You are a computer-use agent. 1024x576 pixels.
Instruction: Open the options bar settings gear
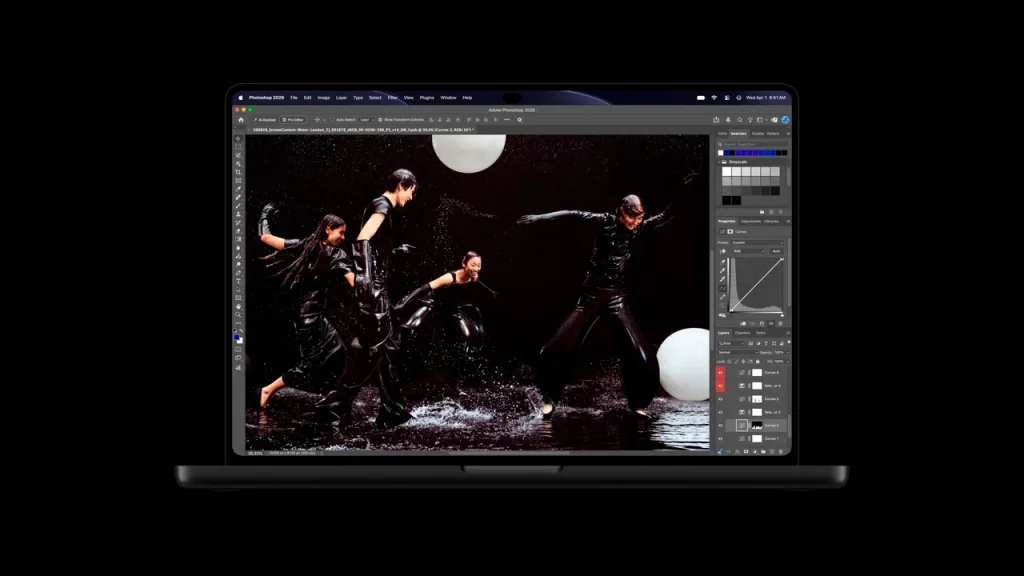pos(520,120)
